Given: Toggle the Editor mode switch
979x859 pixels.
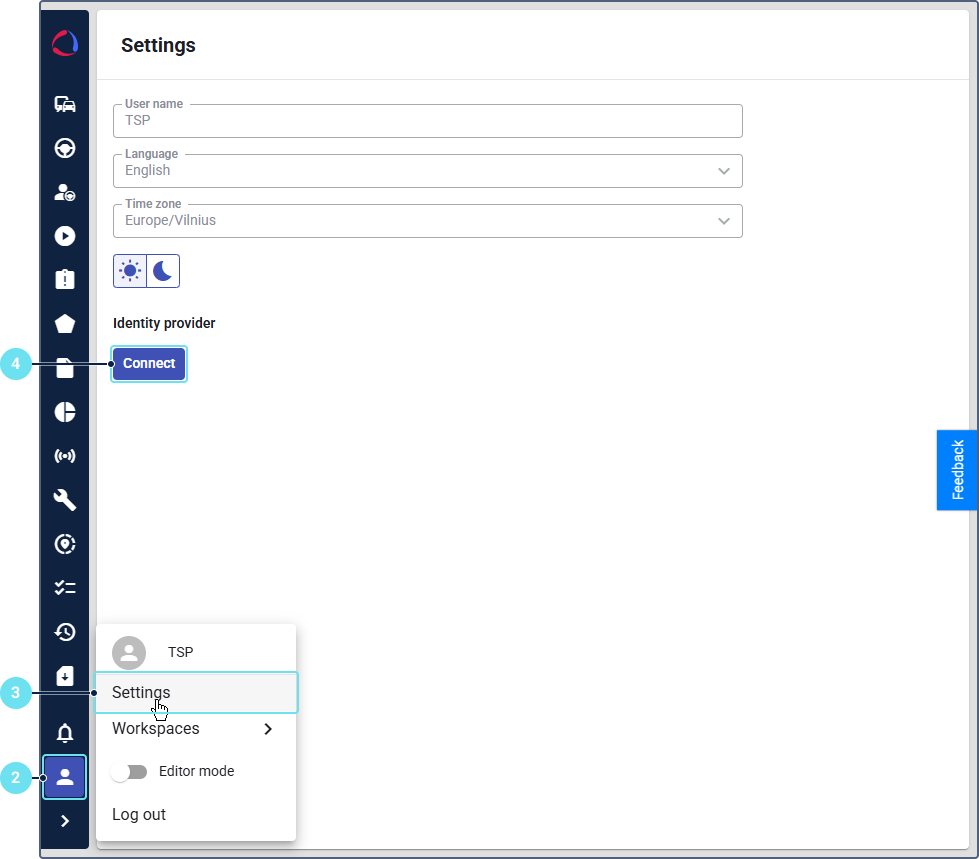Looking at the screenshot, I should [x=130, y=772].
